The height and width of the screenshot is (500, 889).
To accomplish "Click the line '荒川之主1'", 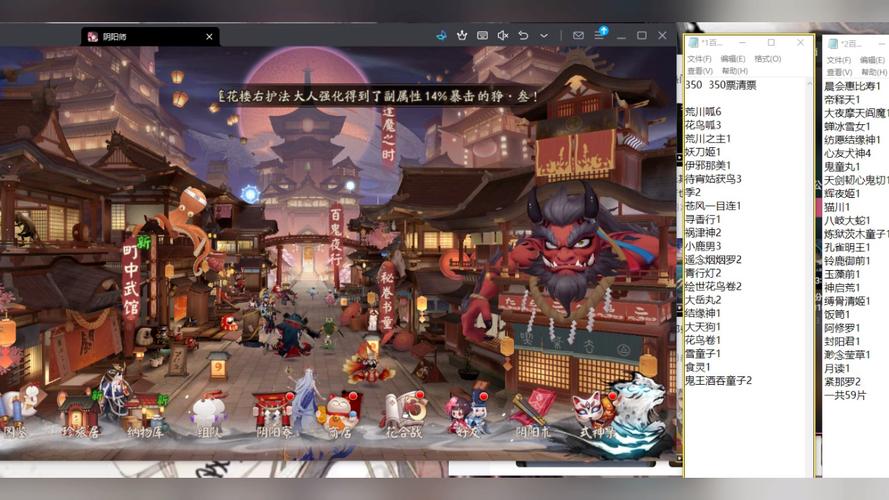I will point(708,138).
